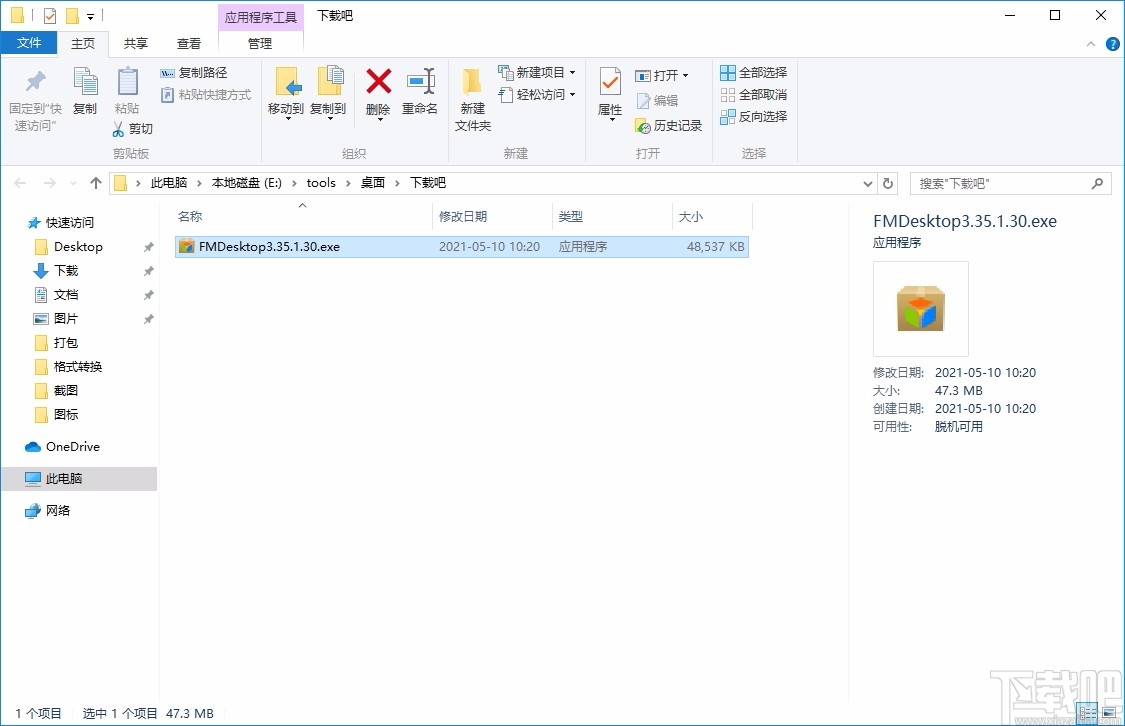The height and width of the screenshot is (726, 1125).
Task: Open the address bar history dropdown
Action: (x=867, y=183)
